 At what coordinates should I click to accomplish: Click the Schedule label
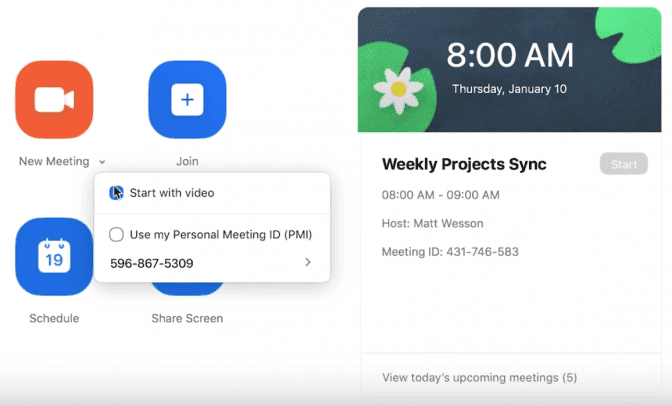(54, 319)
